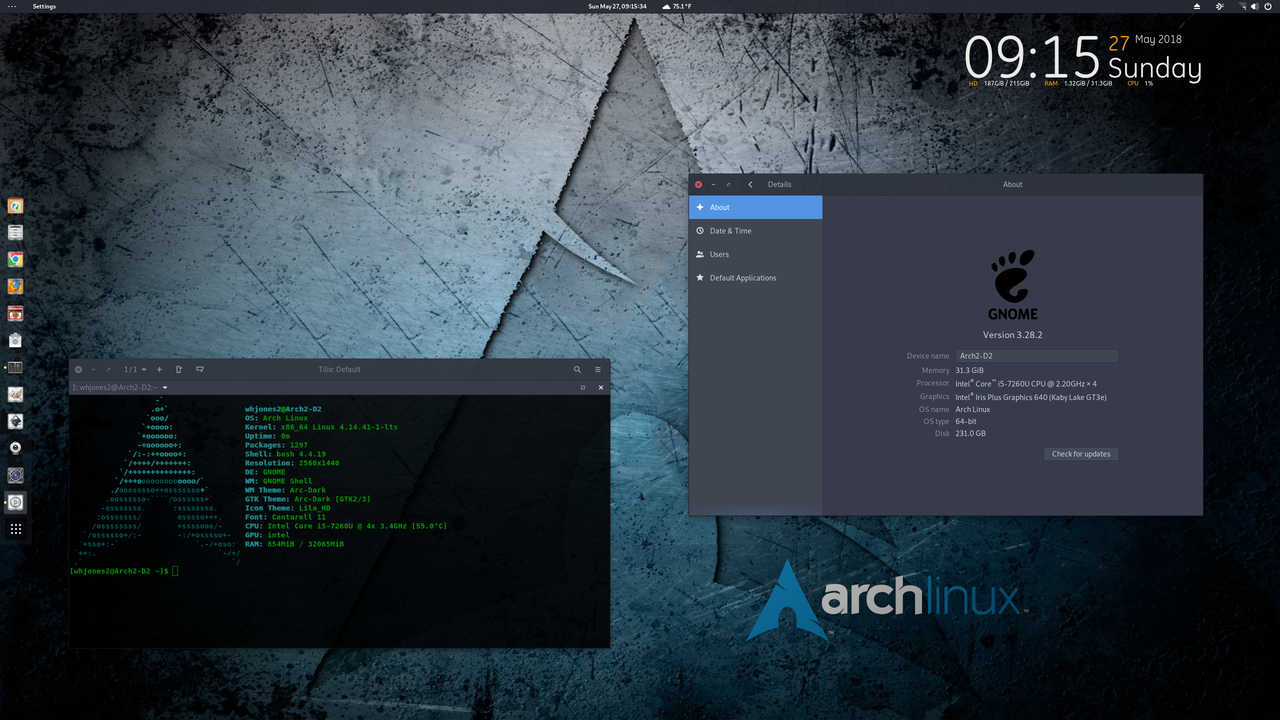Screen dimensions: 1280x720
Task: Add terminal right split icon in Tilix
Action: coord(179,369)
